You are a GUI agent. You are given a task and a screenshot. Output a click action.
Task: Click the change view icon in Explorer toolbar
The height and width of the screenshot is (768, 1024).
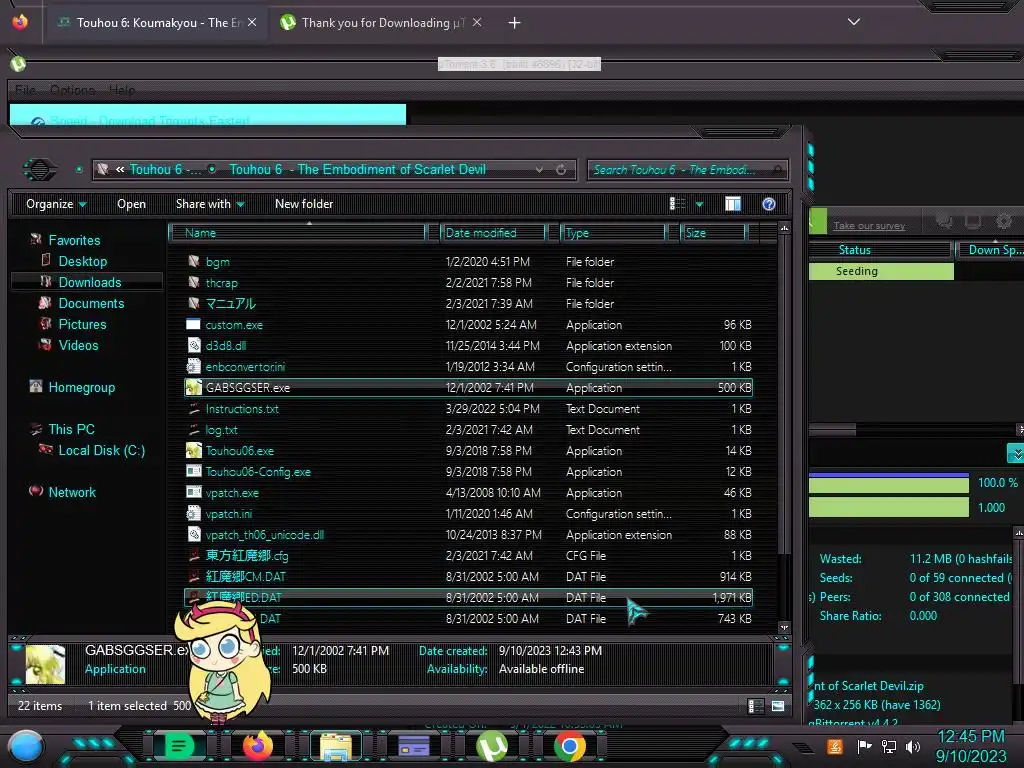(x=677, y=204)
